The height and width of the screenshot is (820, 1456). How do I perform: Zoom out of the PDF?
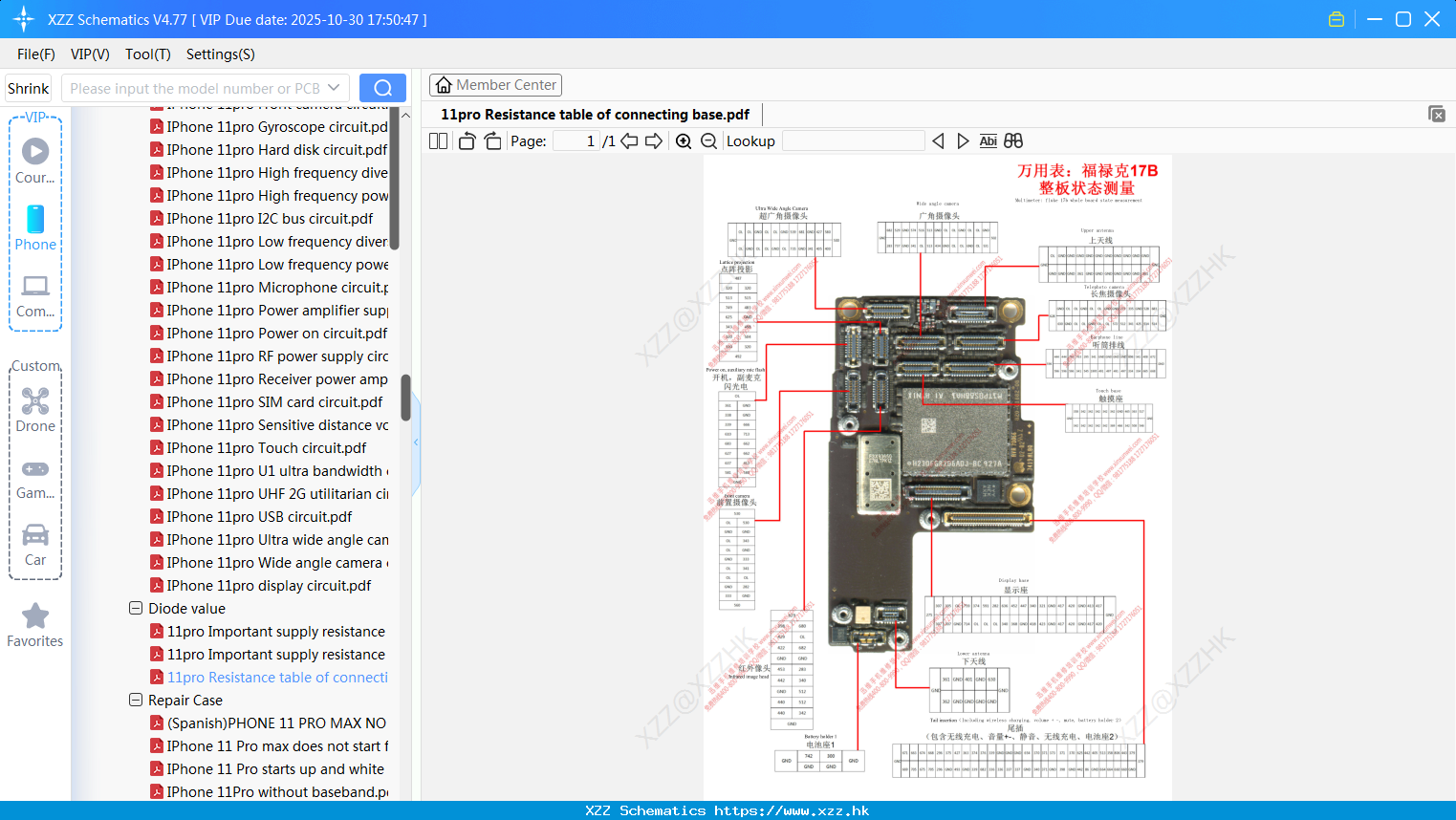pyautogui.click(x=708, y=140)
